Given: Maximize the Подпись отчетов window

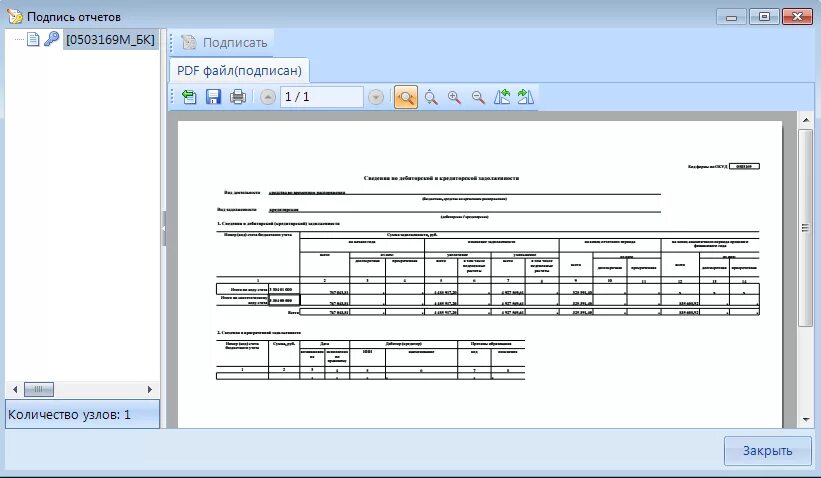Looking at the screenshot, I should click(x=764, y=17).
